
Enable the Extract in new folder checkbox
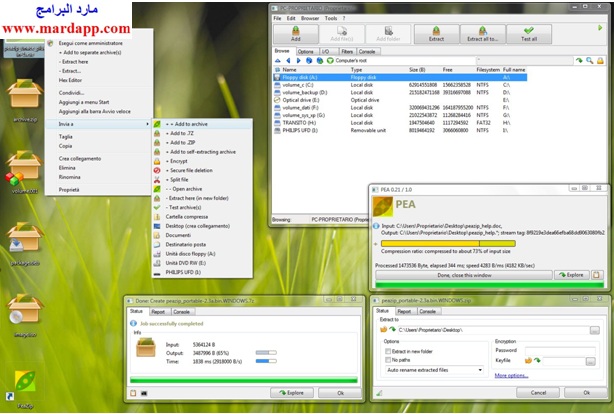pos(388,351)
